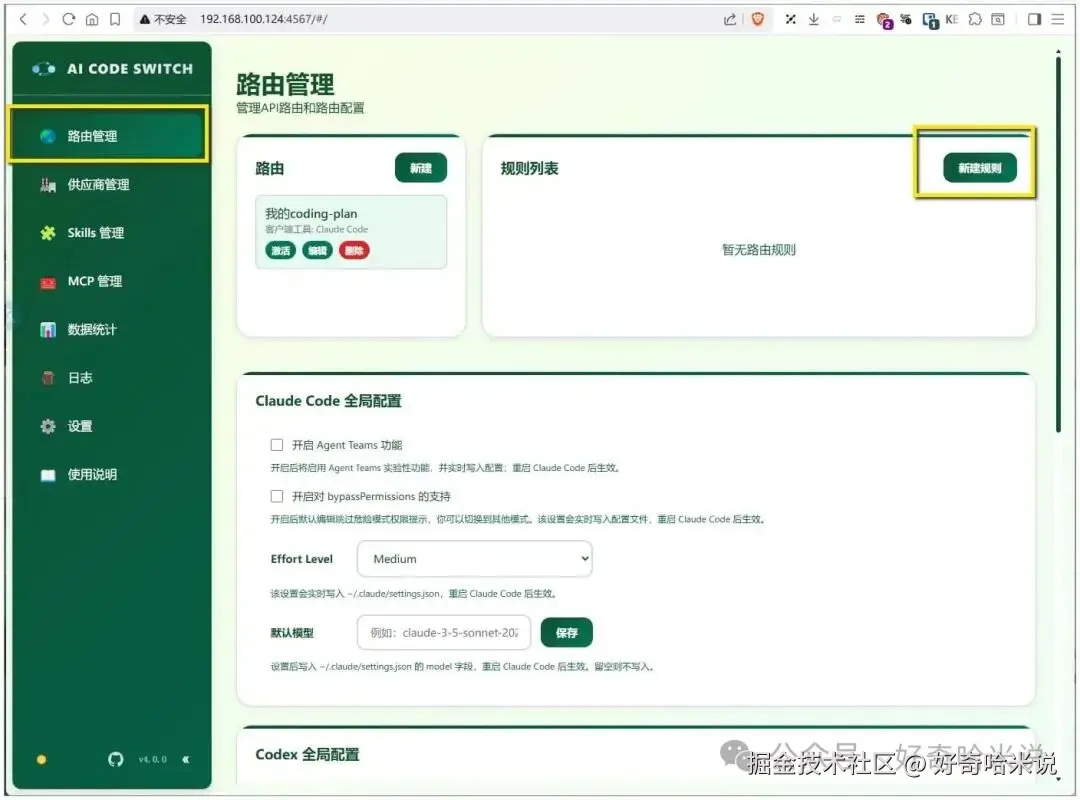1080x800 pixels.
Task: Bookmark this page with the bookmark icon
Action: pos(115,19)
